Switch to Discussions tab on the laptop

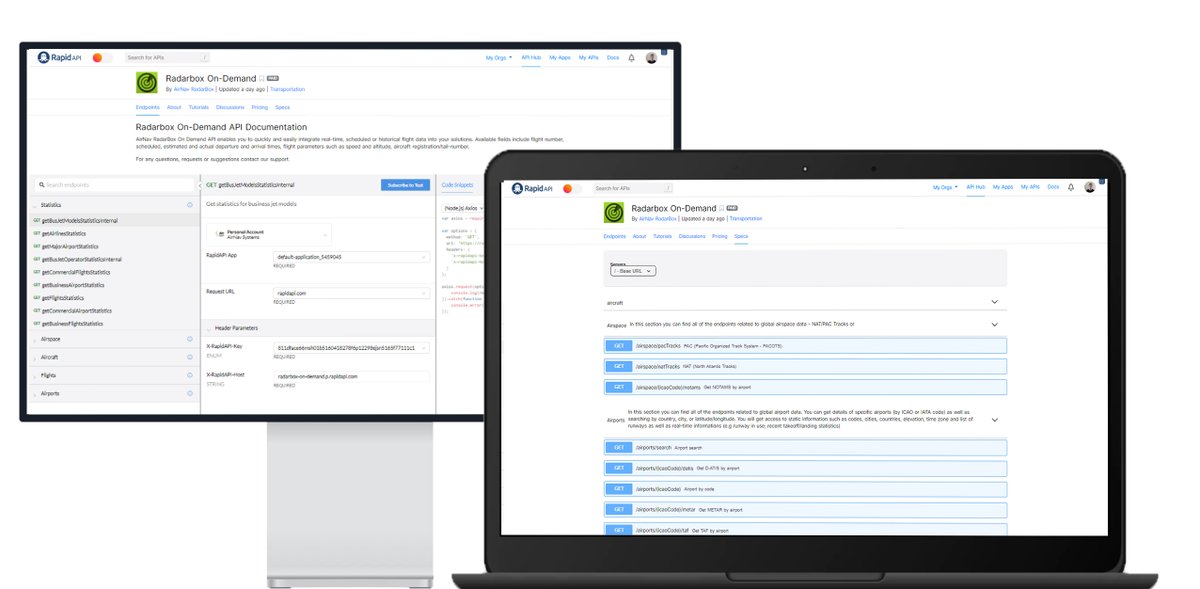(x=692, y=236)
